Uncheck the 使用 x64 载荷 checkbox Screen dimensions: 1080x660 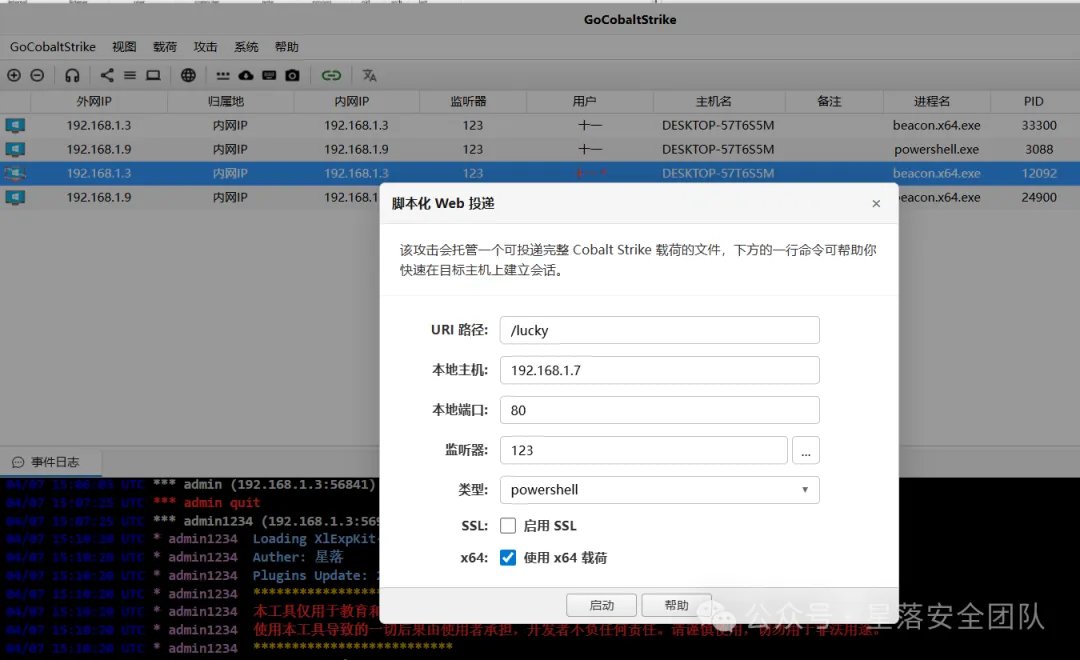[508, 557]
